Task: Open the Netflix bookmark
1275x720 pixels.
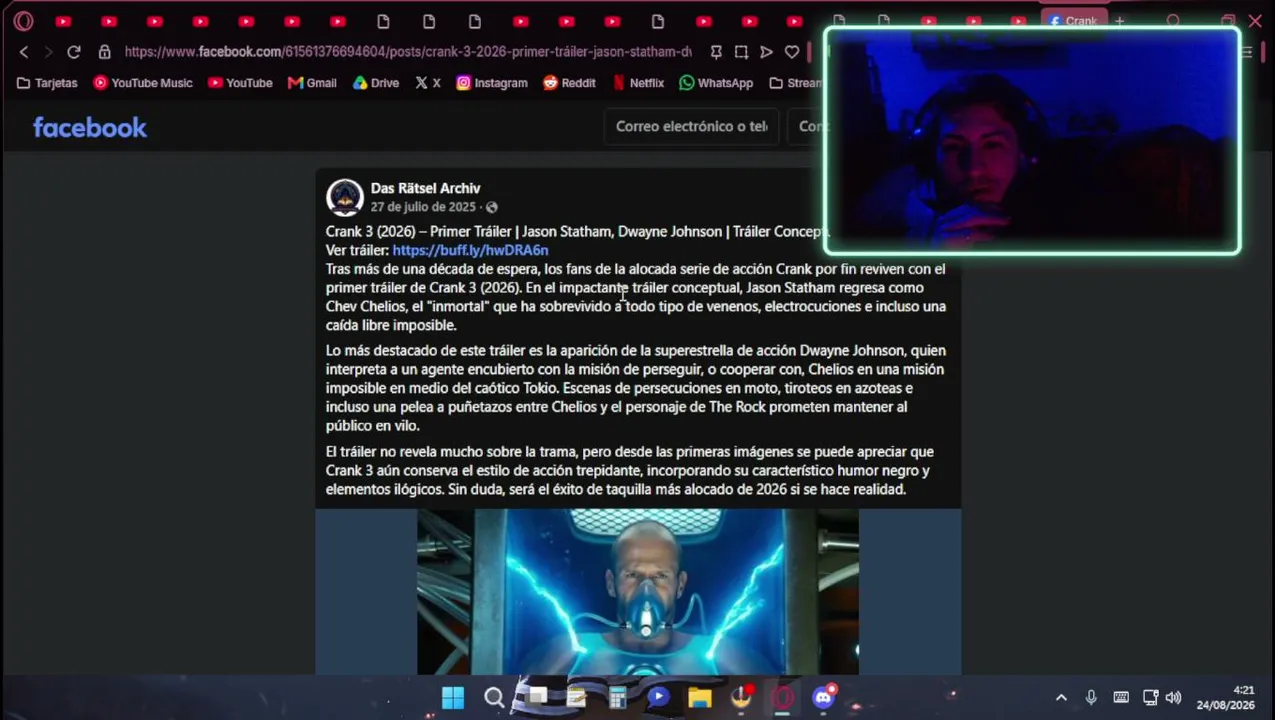Action: 638,83
